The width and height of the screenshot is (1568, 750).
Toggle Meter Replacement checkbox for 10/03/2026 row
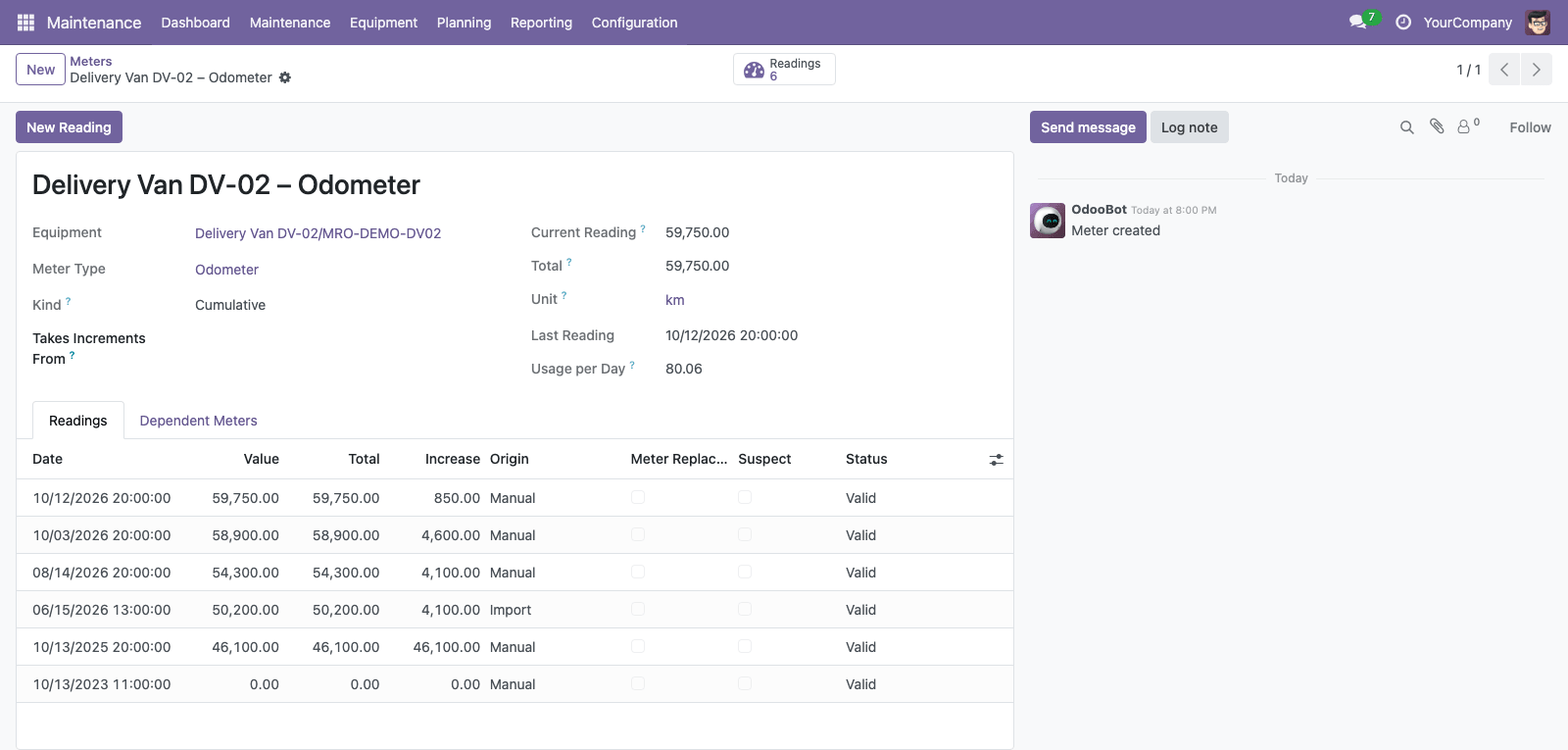pyautogui.click(x=638, y=534)
